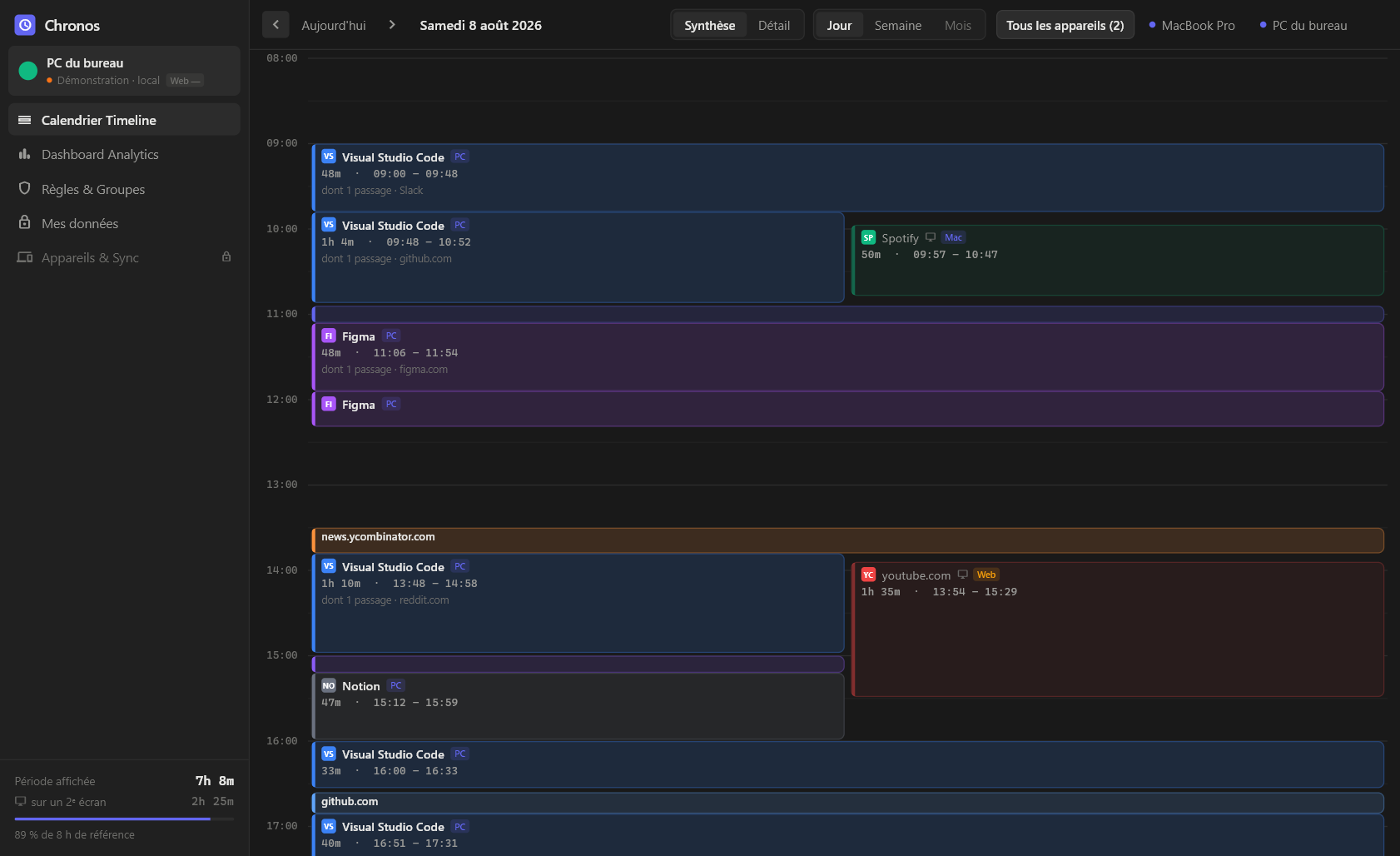Click the Mac badge on the Spotify event
1400x856 pixels.
click(954, 237)
